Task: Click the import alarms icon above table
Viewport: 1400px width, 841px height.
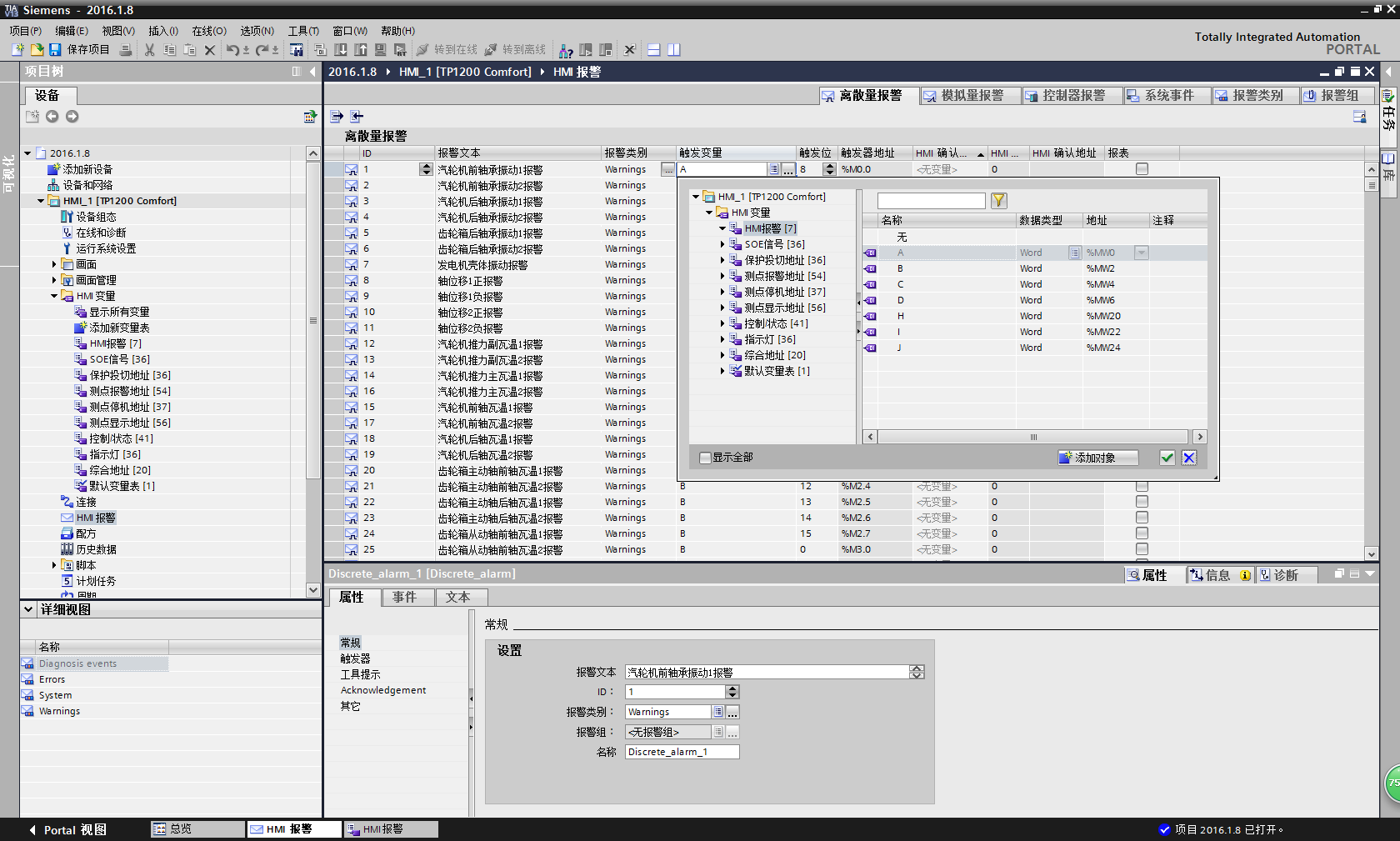Action: click(x=357, y=117)
